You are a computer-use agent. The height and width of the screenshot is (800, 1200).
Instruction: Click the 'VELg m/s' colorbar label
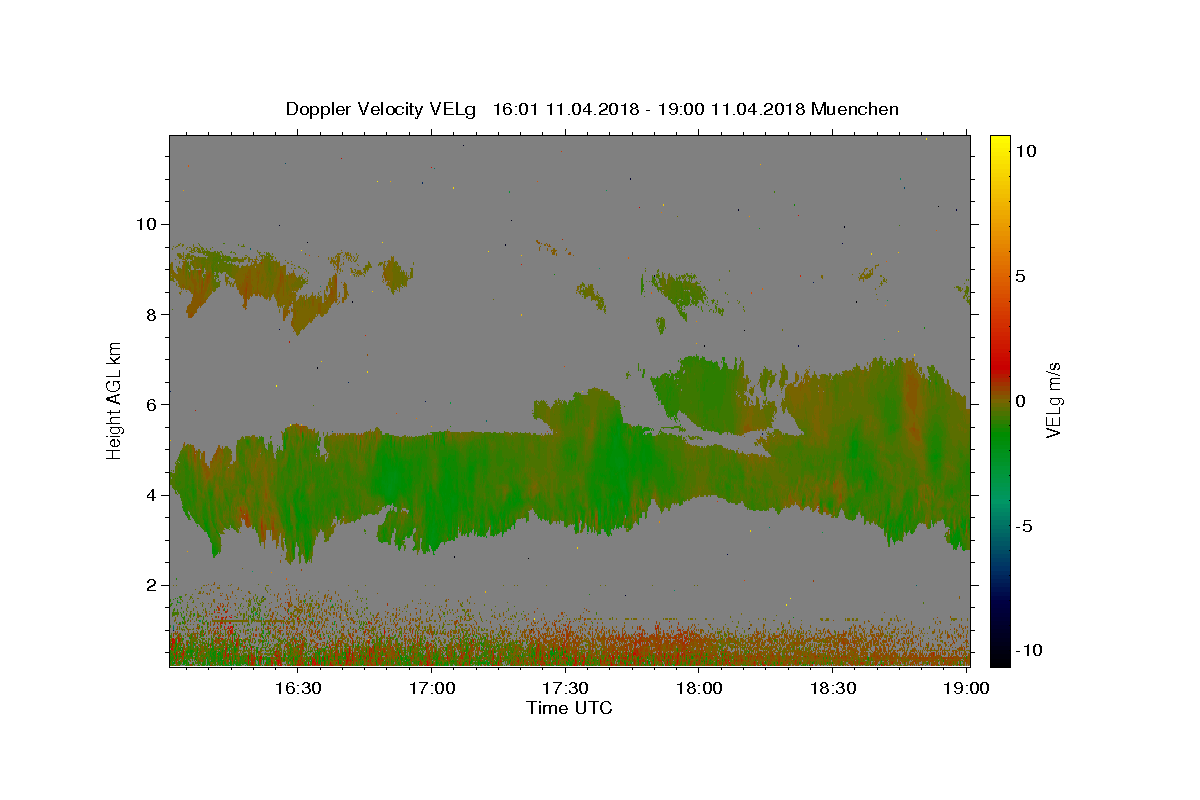(1053, 399)
